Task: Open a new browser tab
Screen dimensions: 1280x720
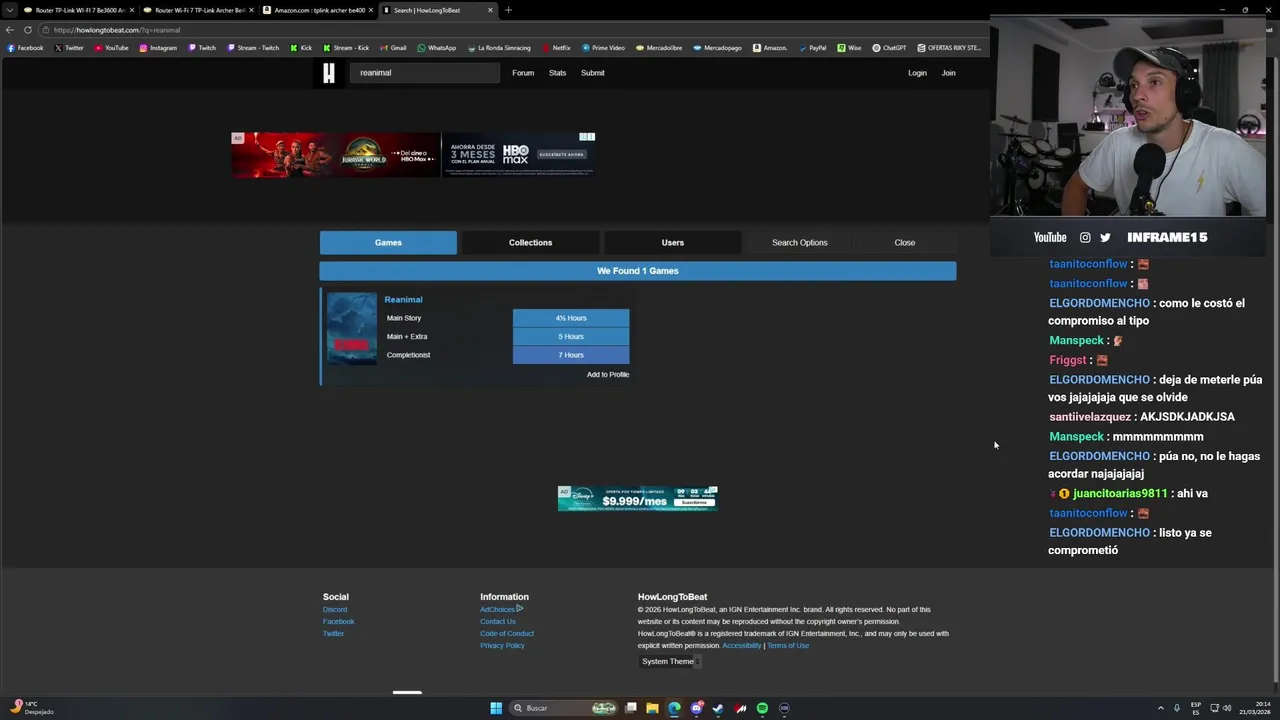Action: click(x=508, y=10)
